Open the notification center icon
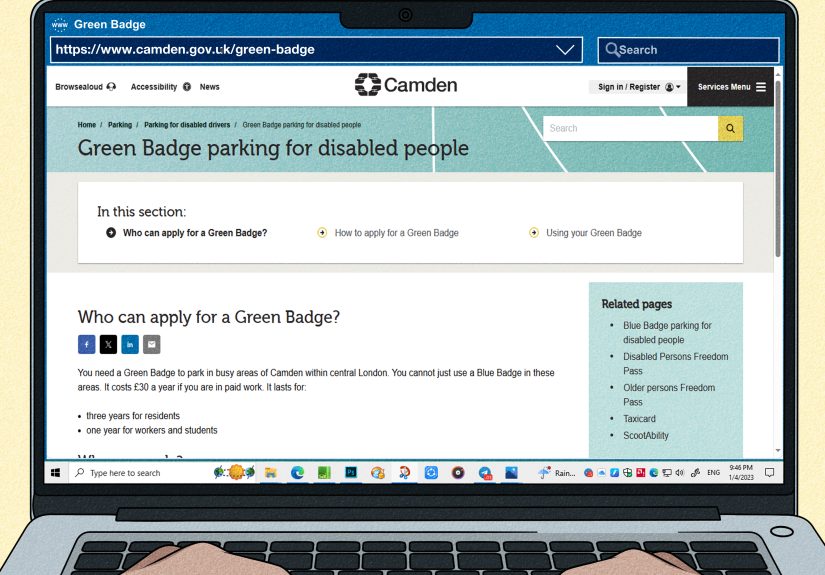 (x=769, y=473)
